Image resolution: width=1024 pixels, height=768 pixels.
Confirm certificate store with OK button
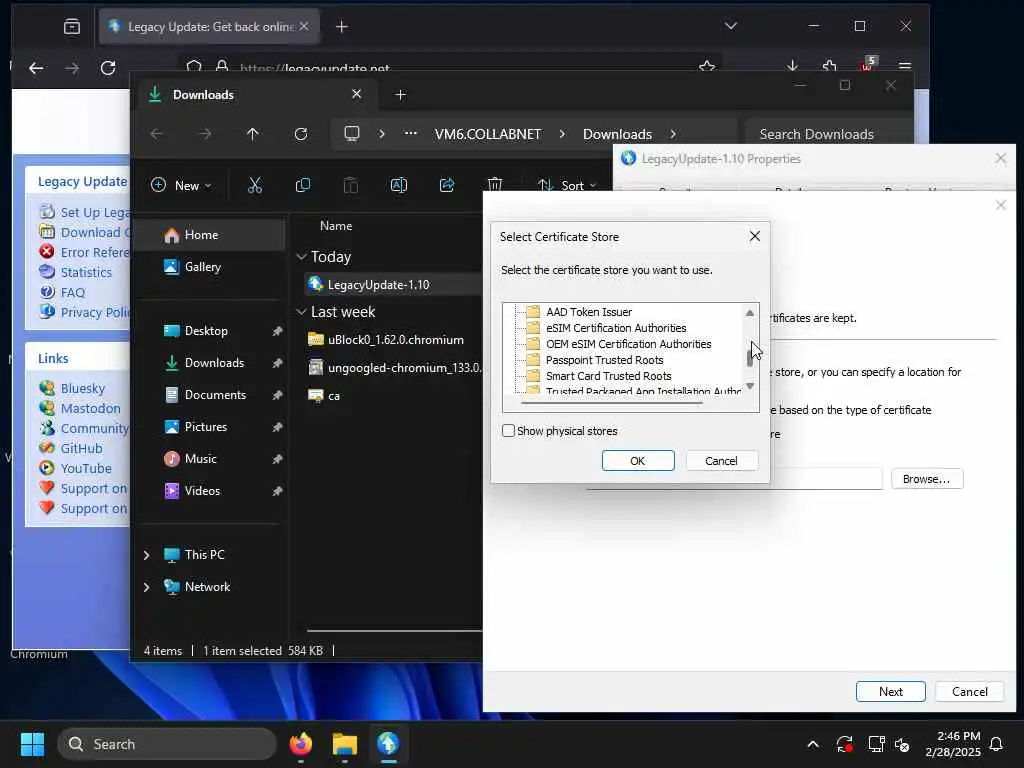pyautogui.click(x=637, y=460)
